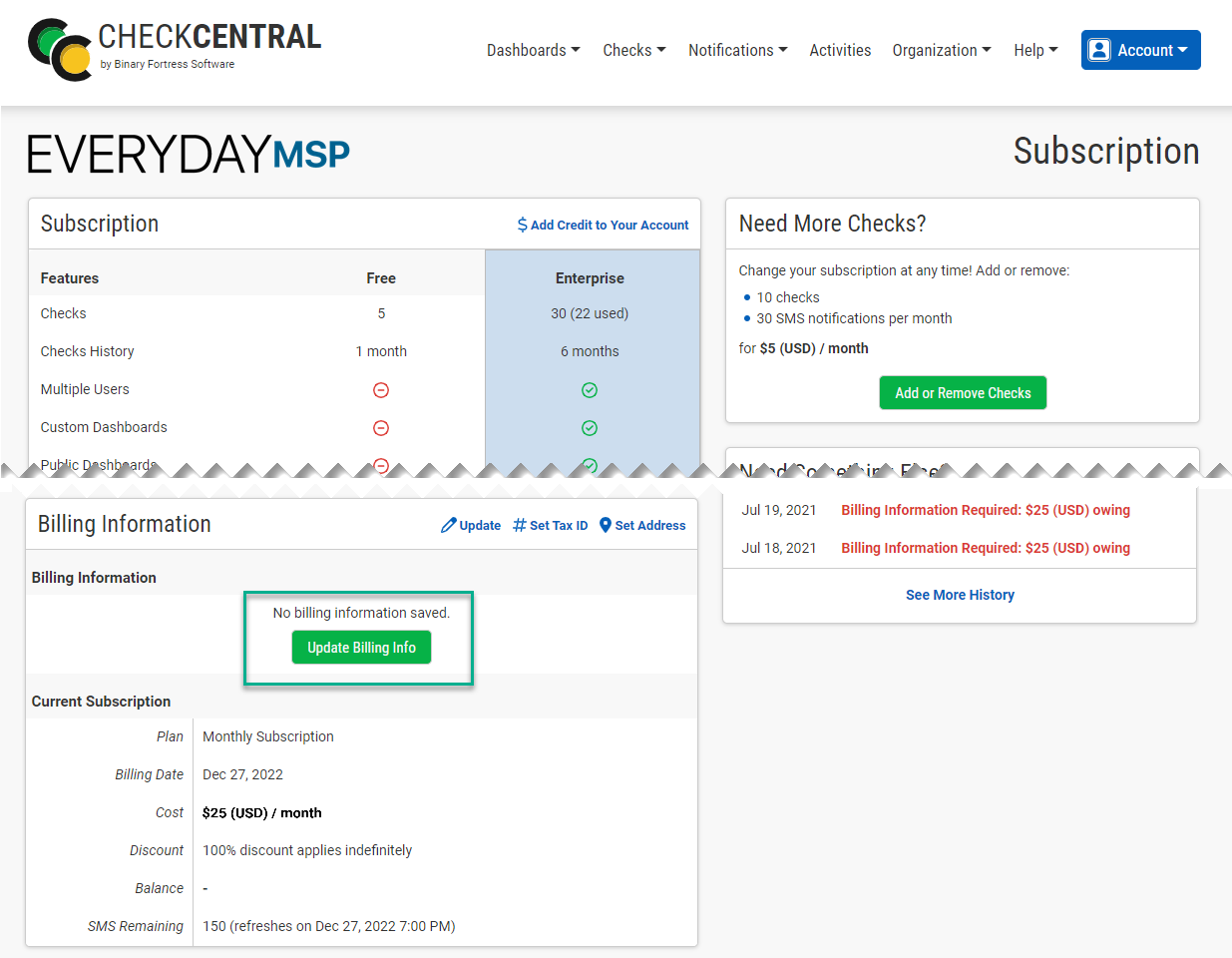The image size is (1232, 958).
Task: Open the Help dropdown
Action: point(1035,50)
